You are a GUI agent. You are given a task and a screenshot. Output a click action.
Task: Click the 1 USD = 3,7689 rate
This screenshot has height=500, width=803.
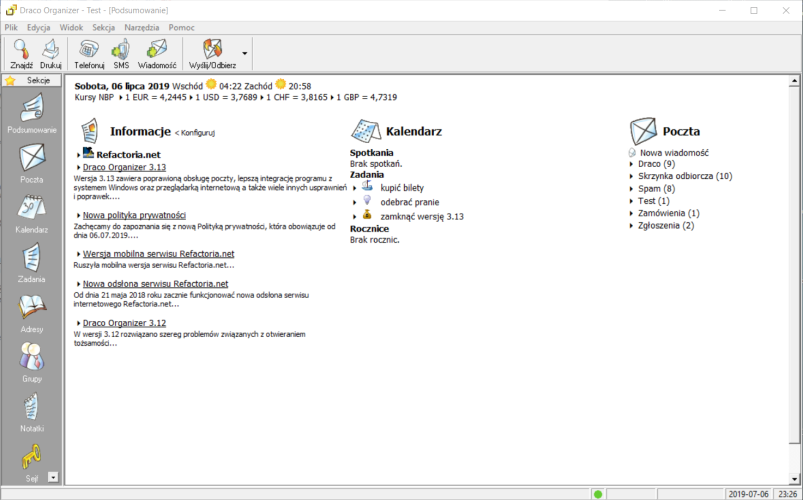226,97
